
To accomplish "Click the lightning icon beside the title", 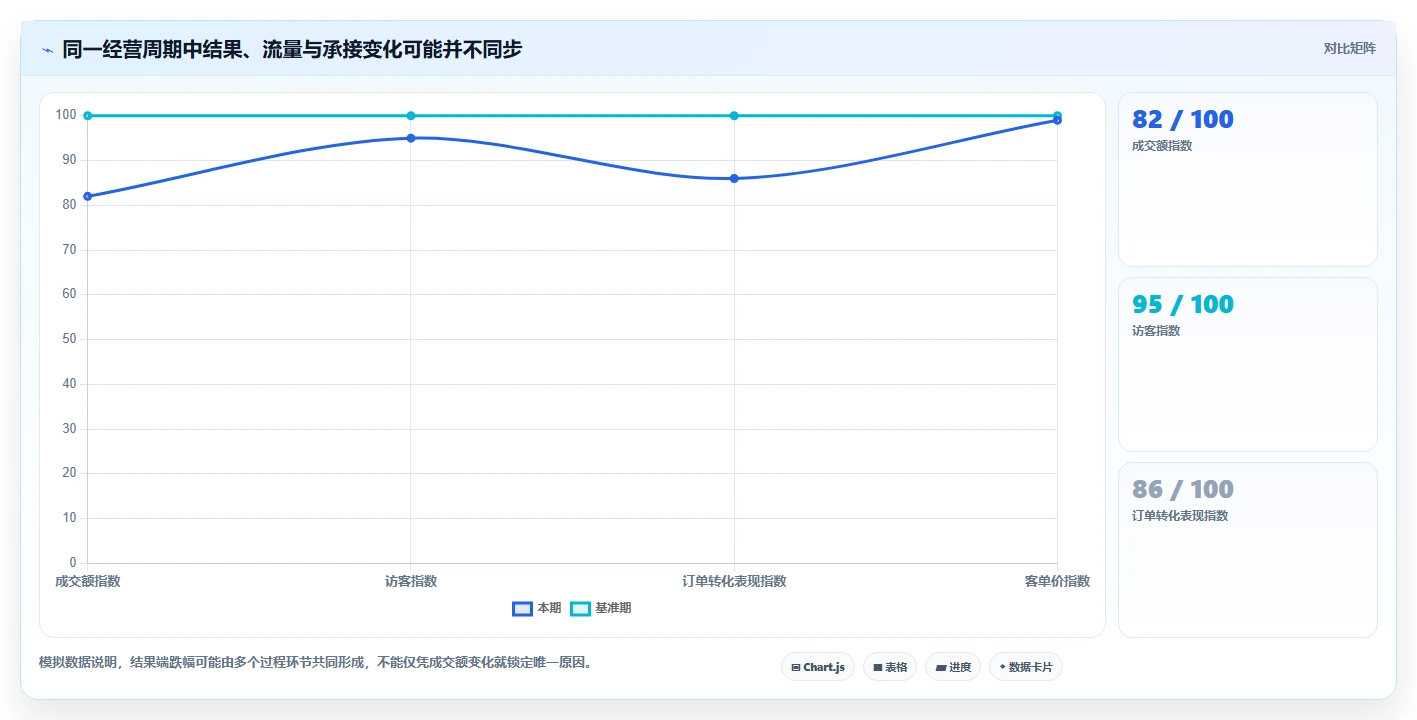I will coord(48,50).
